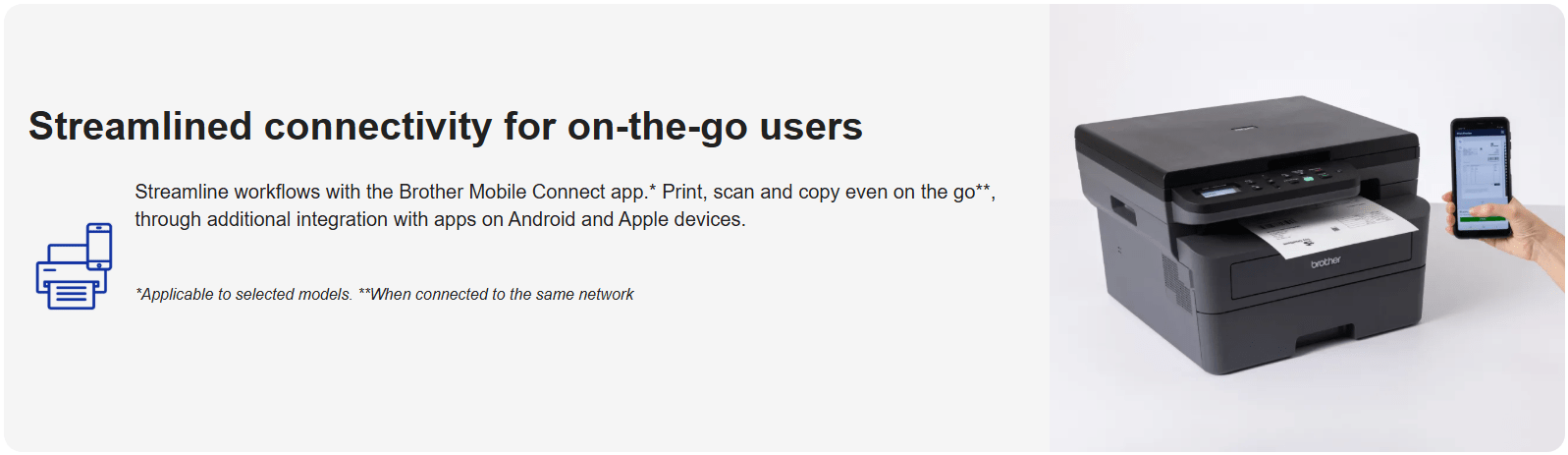Click the '**When connected to the same network' footnote

(x=496, y=294)
